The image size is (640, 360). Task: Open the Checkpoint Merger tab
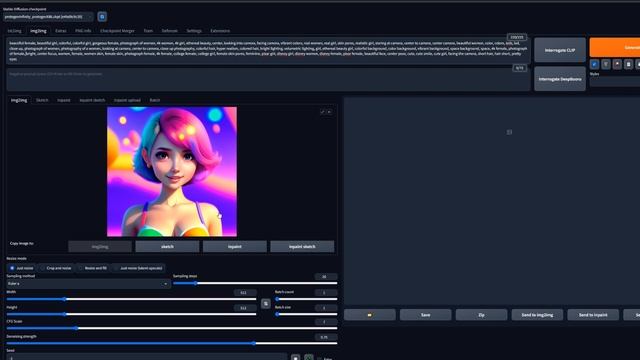(x=117, y=31)
